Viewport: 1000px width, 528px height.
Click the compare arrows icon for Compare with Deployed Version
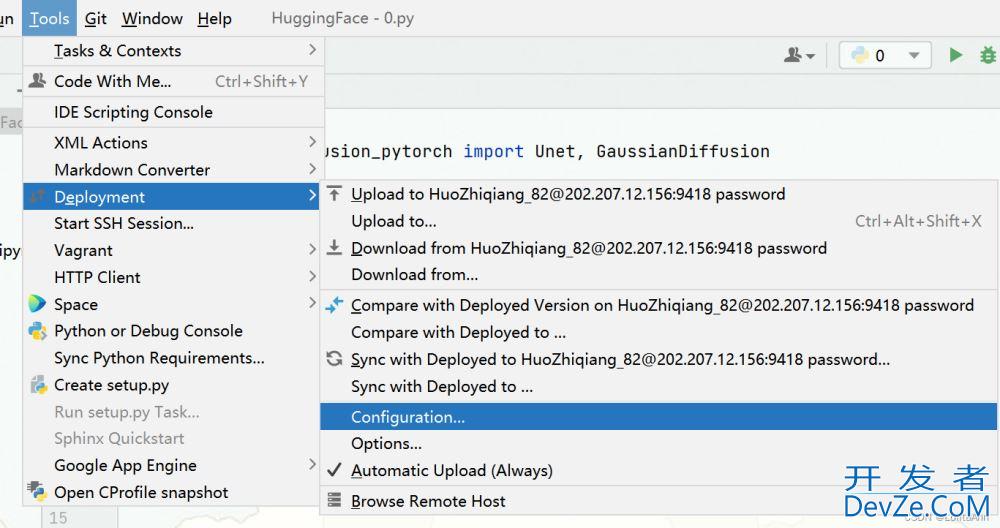334,305
